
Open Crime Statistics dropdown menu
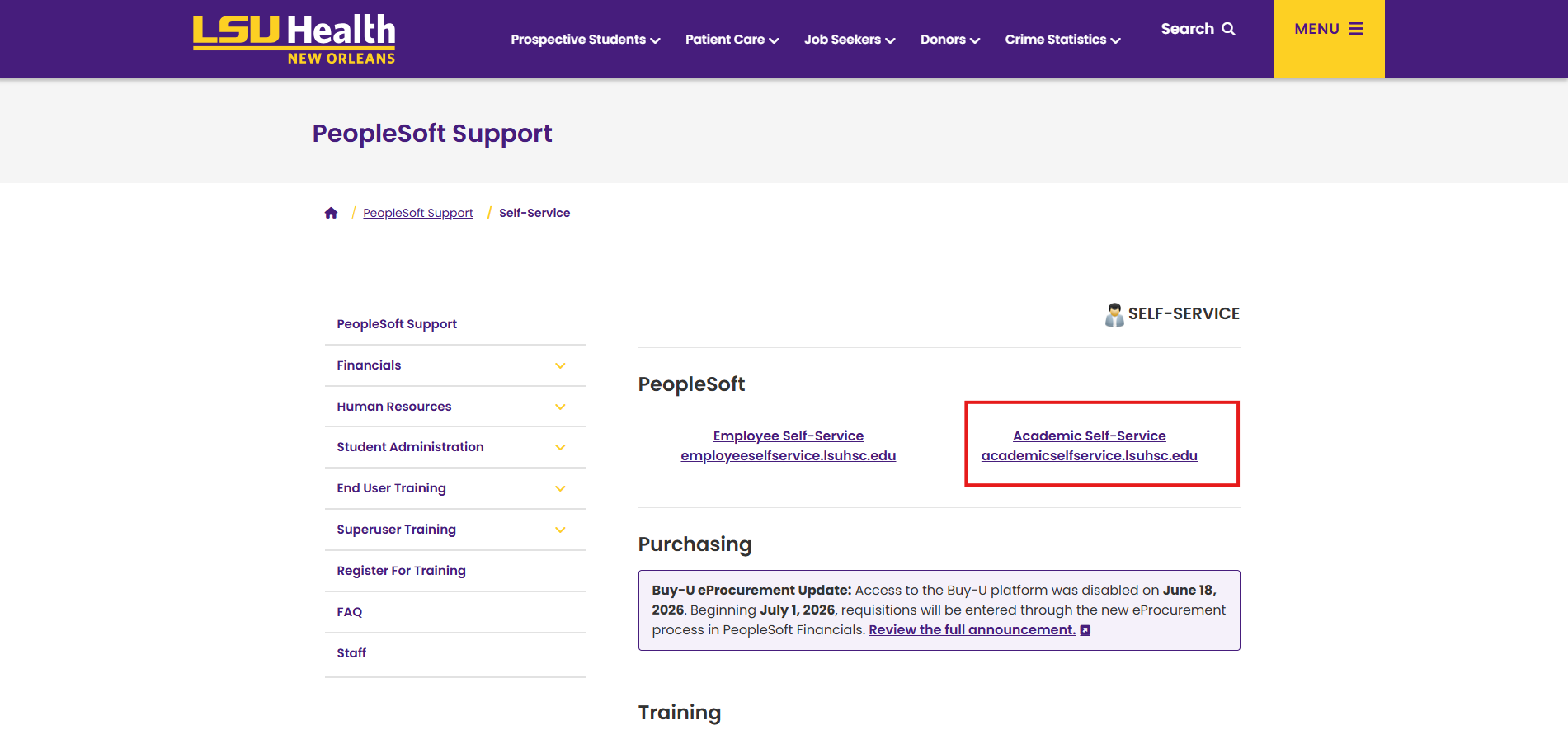(1062, 40)
